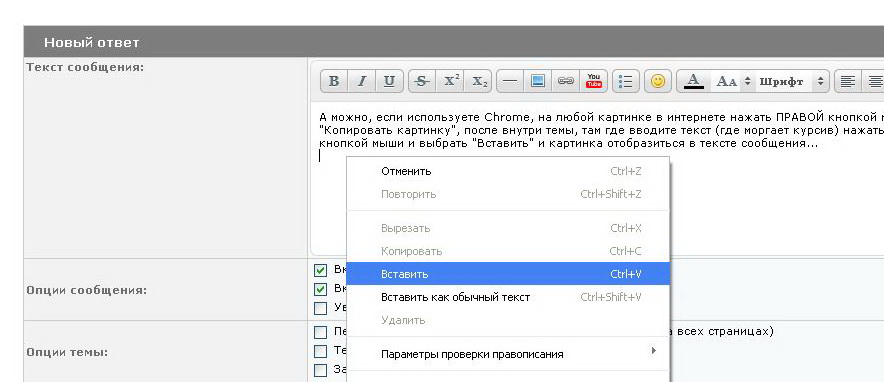Check the 'Те' topic option checkbox
Image resolution: width=884 pixels, height=382 pixels.
point(320,352)
